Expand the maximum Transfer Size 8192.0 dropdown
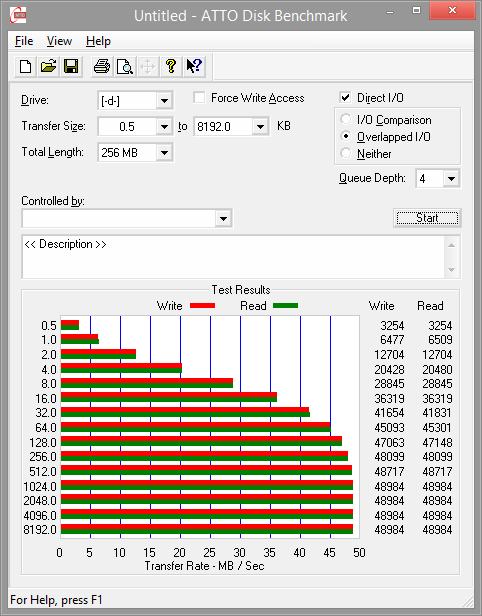The height and width of the screenshot is (616, 482). tap(260, 126)
